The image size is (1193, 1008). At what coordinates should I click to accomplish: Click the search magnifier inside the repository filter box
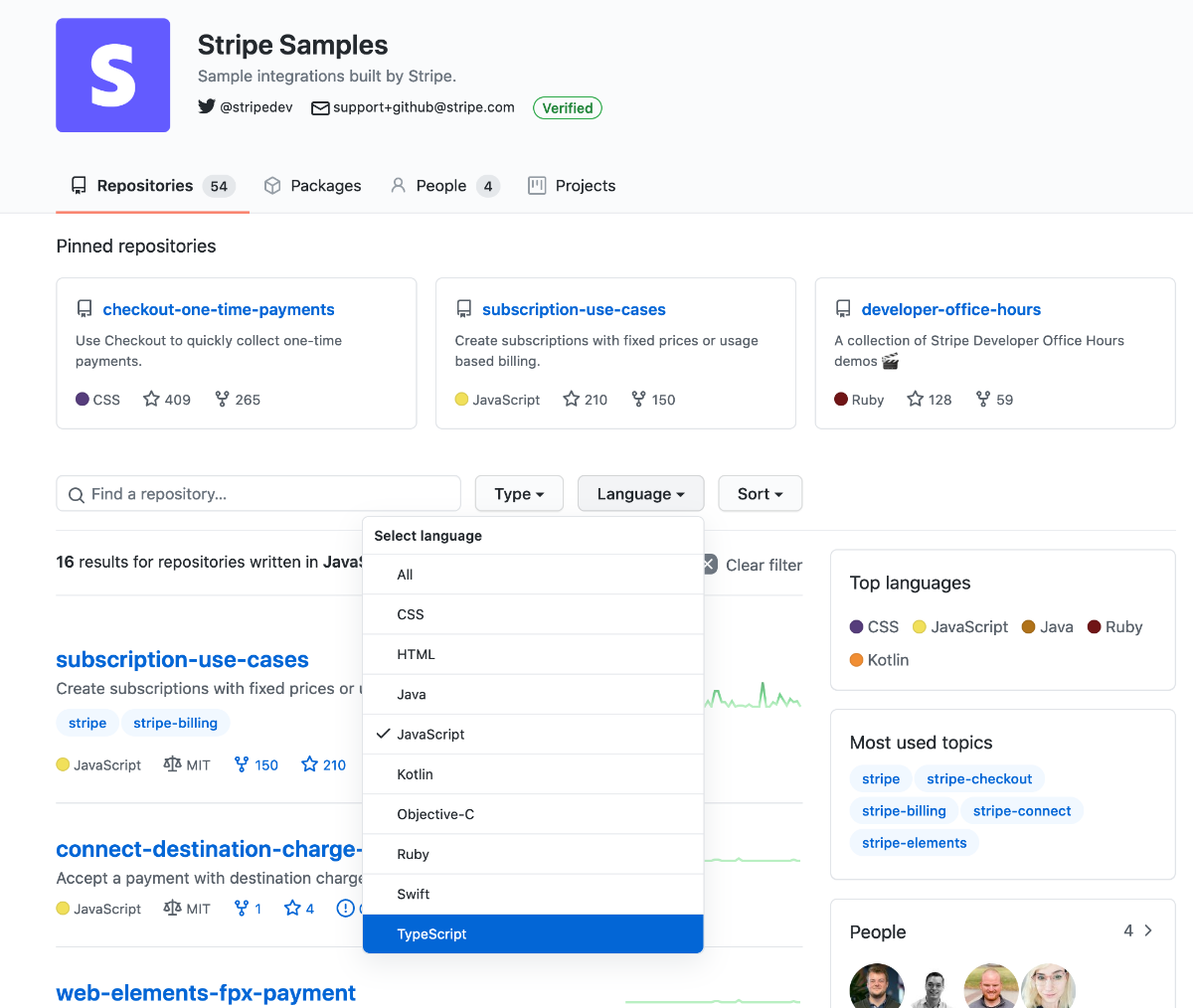[x=77, y=493]
